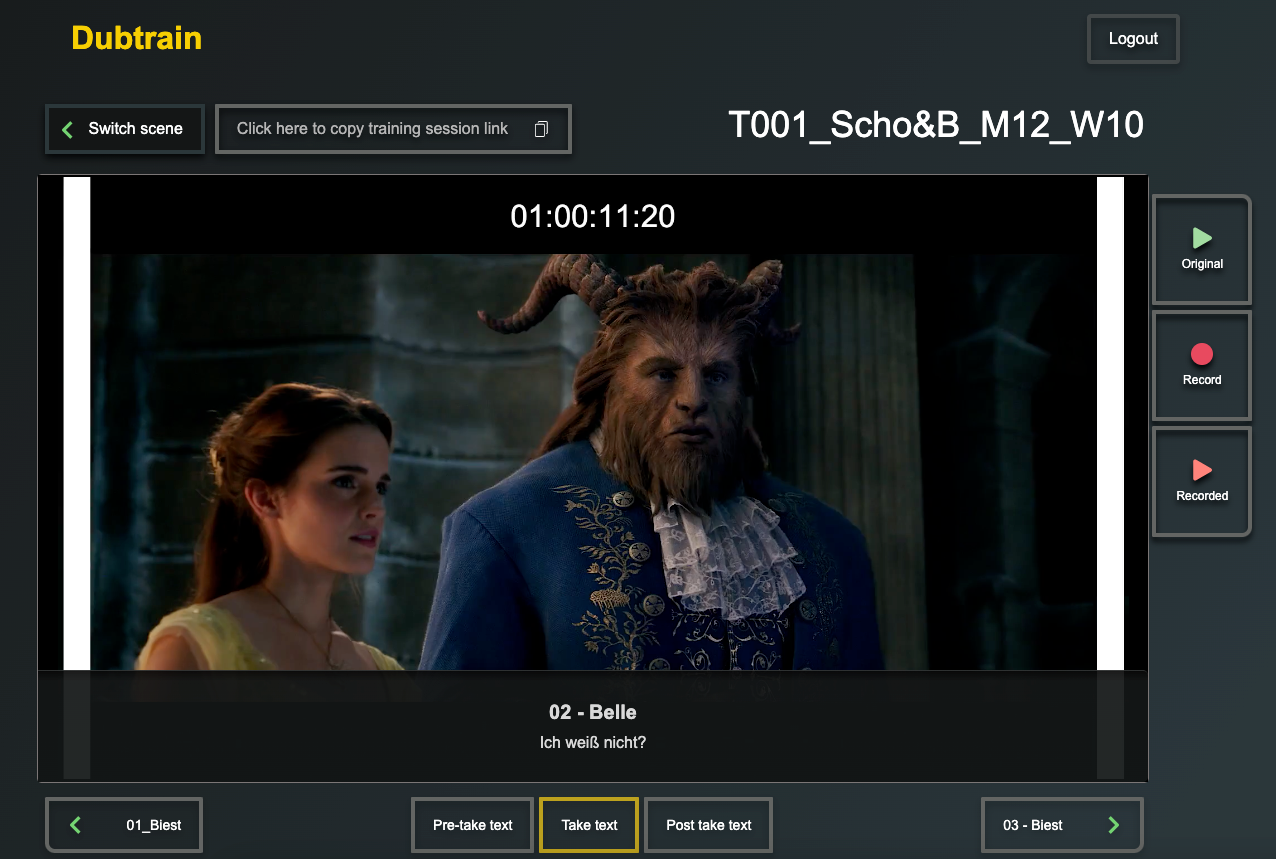The height and width of the screenshot is (859, 1276).
Task: Play the Original audio track
Action: [1202, 249]
